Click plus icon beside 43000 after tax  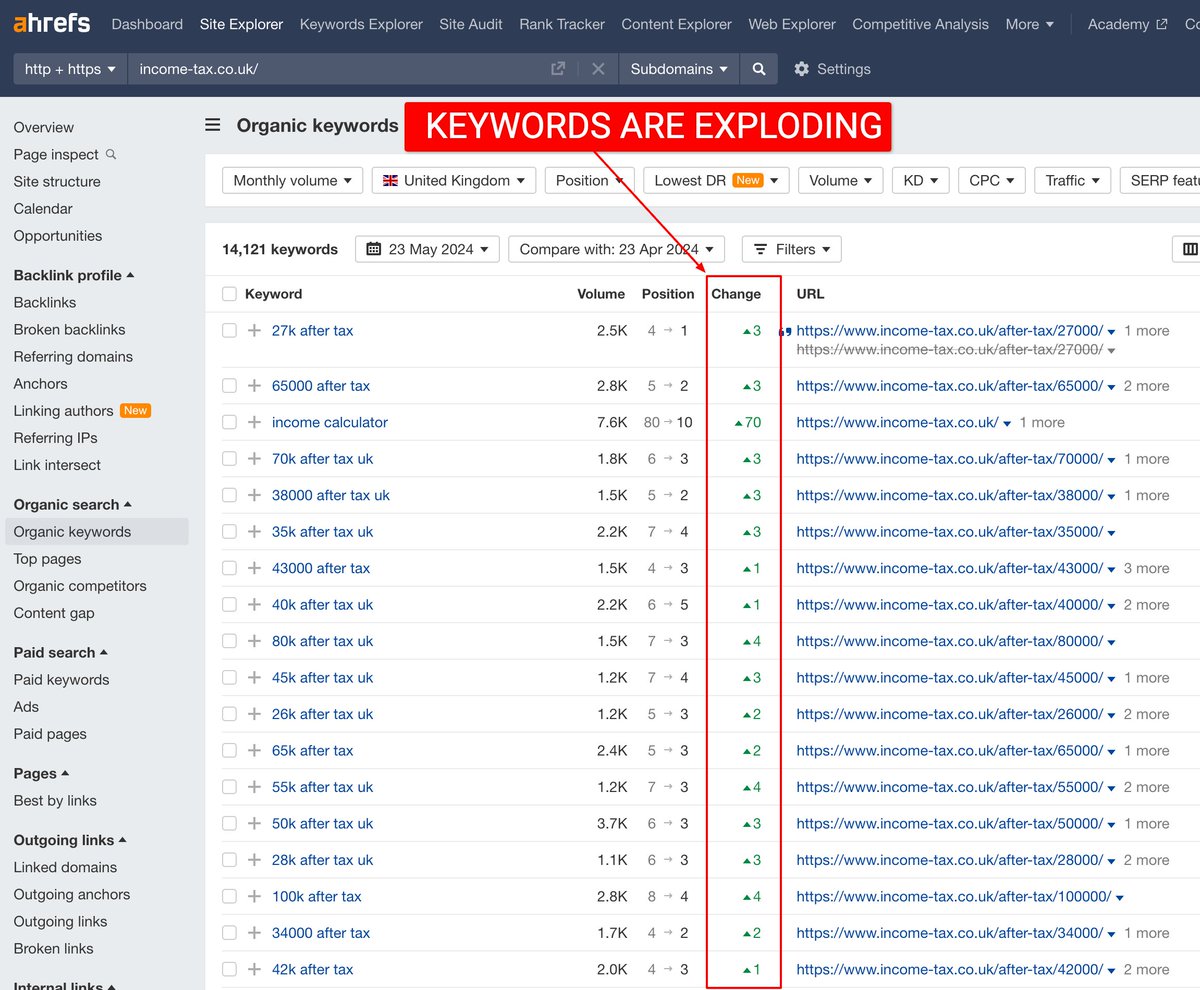coord(254,568)
